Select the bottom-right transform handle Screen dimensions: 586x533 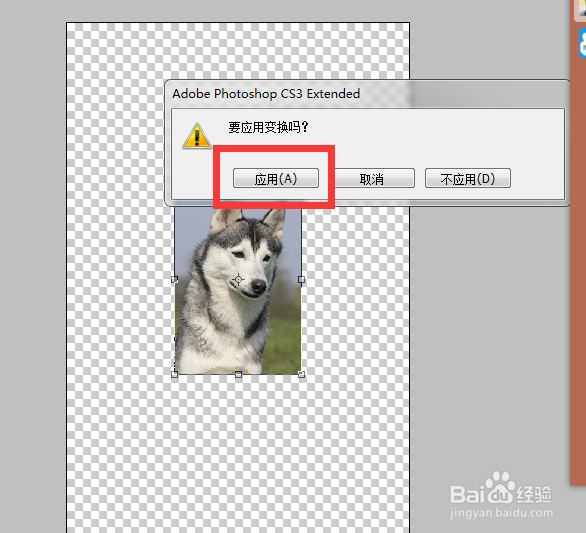point(301,374)
